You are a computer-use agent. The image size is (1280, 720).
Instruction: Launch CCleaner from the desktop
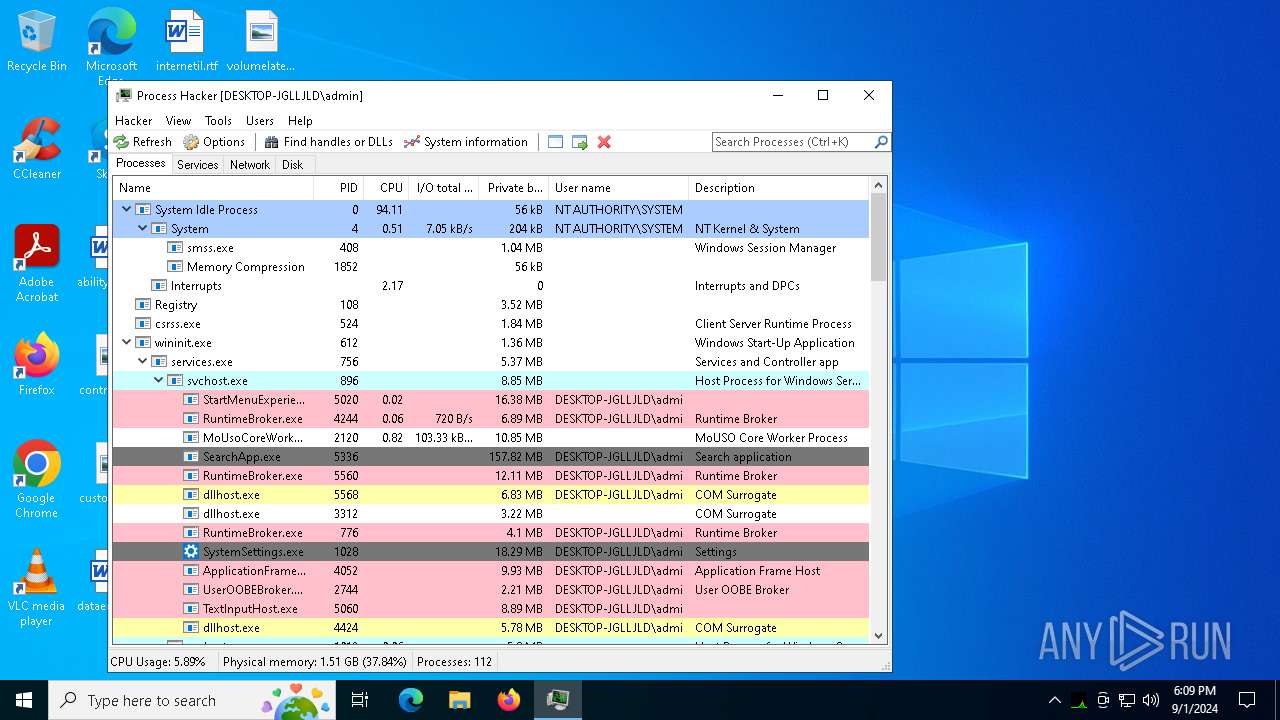click(37, 149)
